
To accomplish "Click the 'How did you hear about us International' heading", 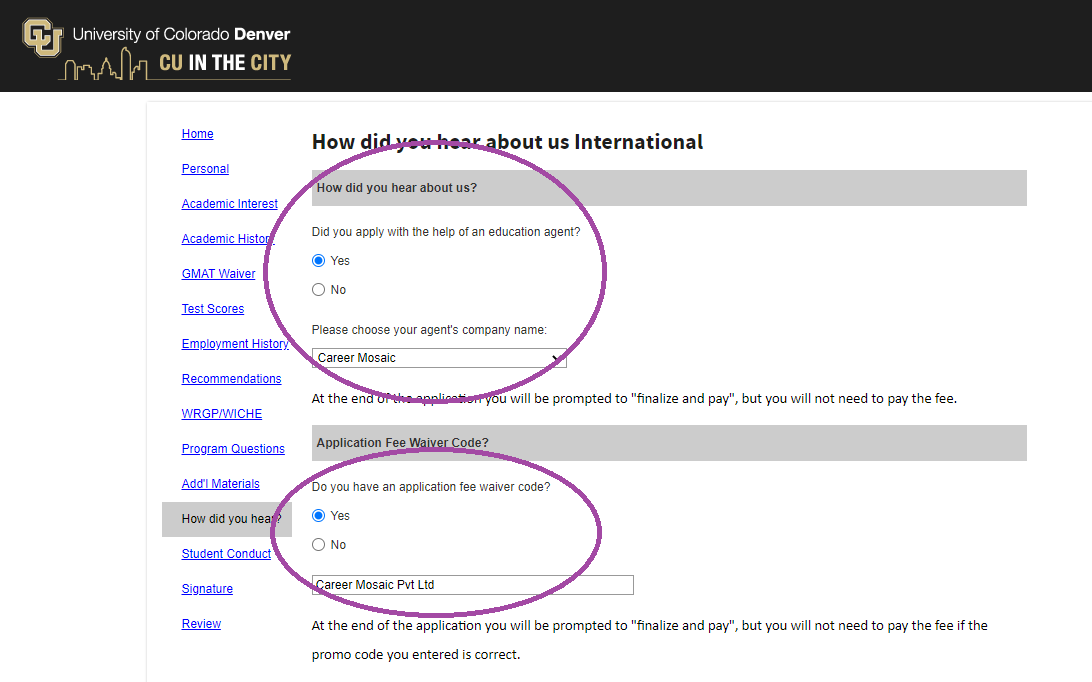I will [507, 142].
